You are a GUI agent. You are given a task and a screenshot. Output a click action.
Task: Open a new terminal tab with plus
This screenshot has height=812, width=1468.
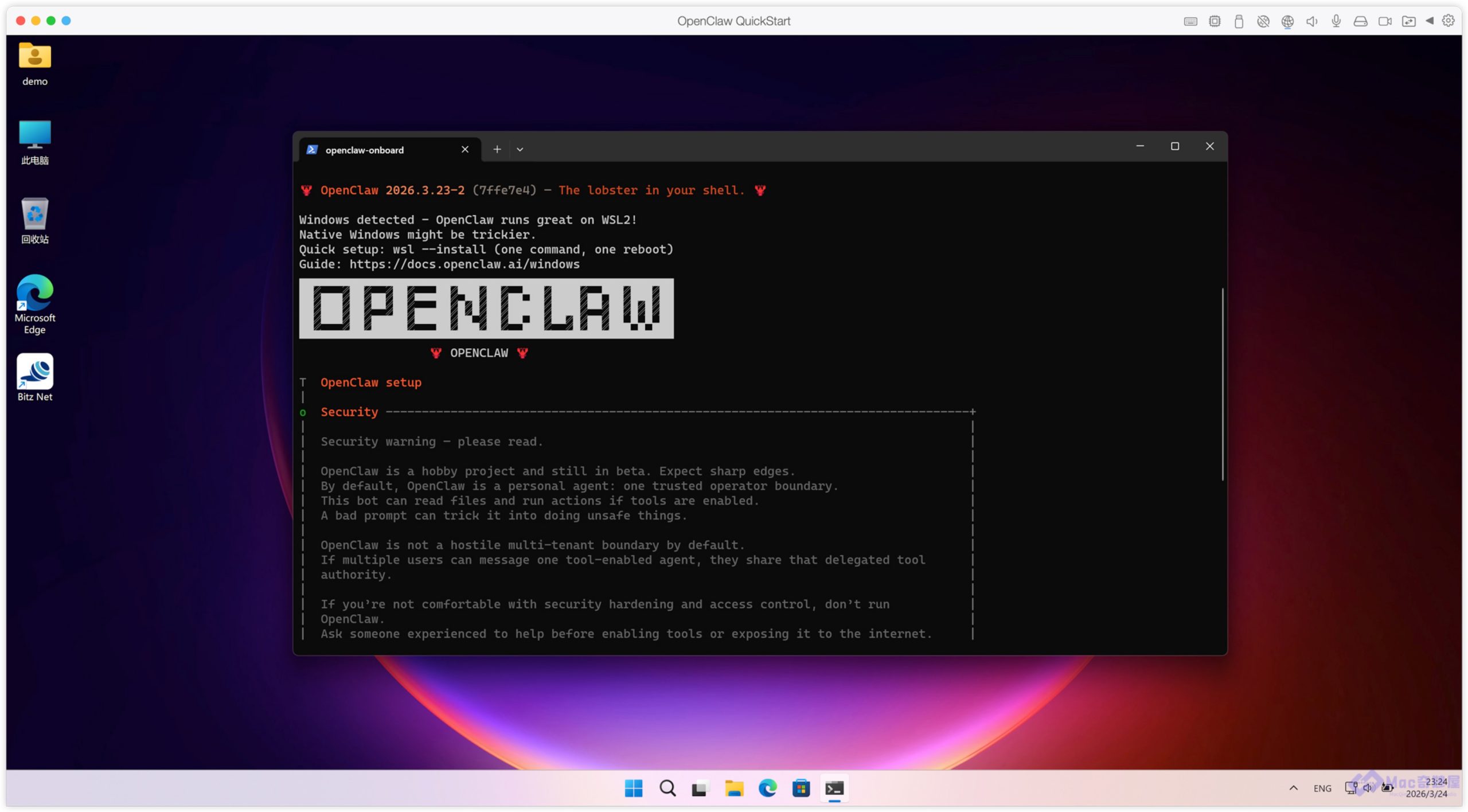497,149
